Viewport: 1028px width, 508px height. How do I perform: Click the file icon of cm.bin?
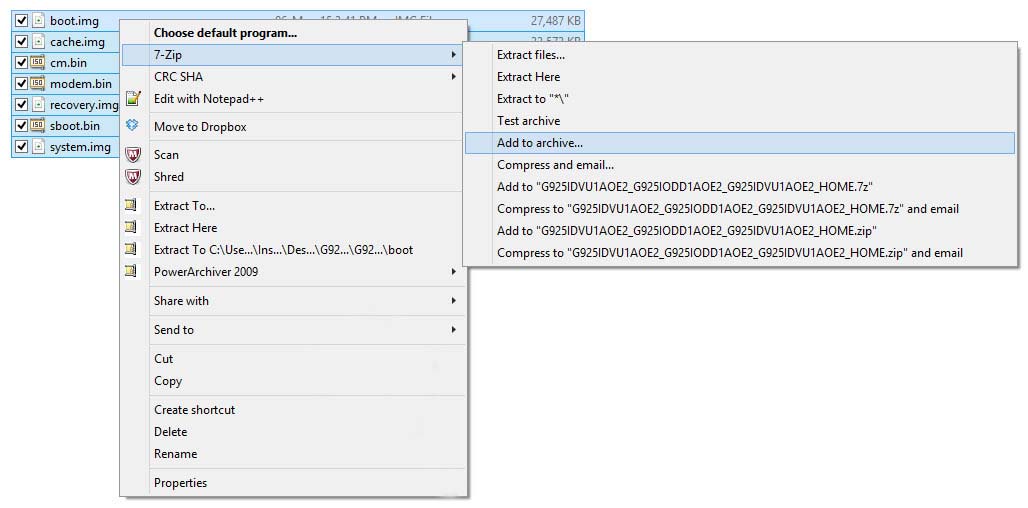(38, 63)
